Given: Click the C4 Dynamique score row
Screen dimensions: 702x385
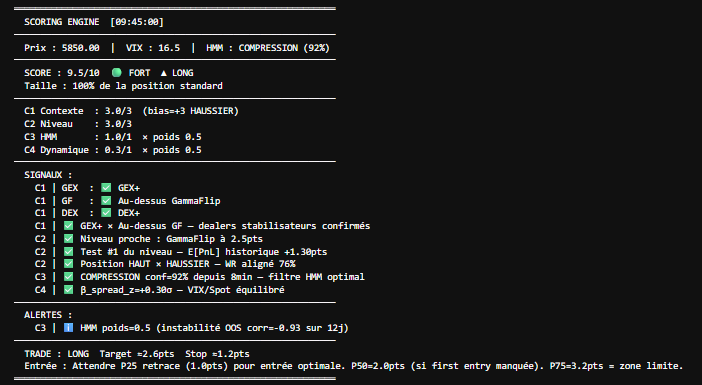Looking at the screenshot, I should coord(113,150).
